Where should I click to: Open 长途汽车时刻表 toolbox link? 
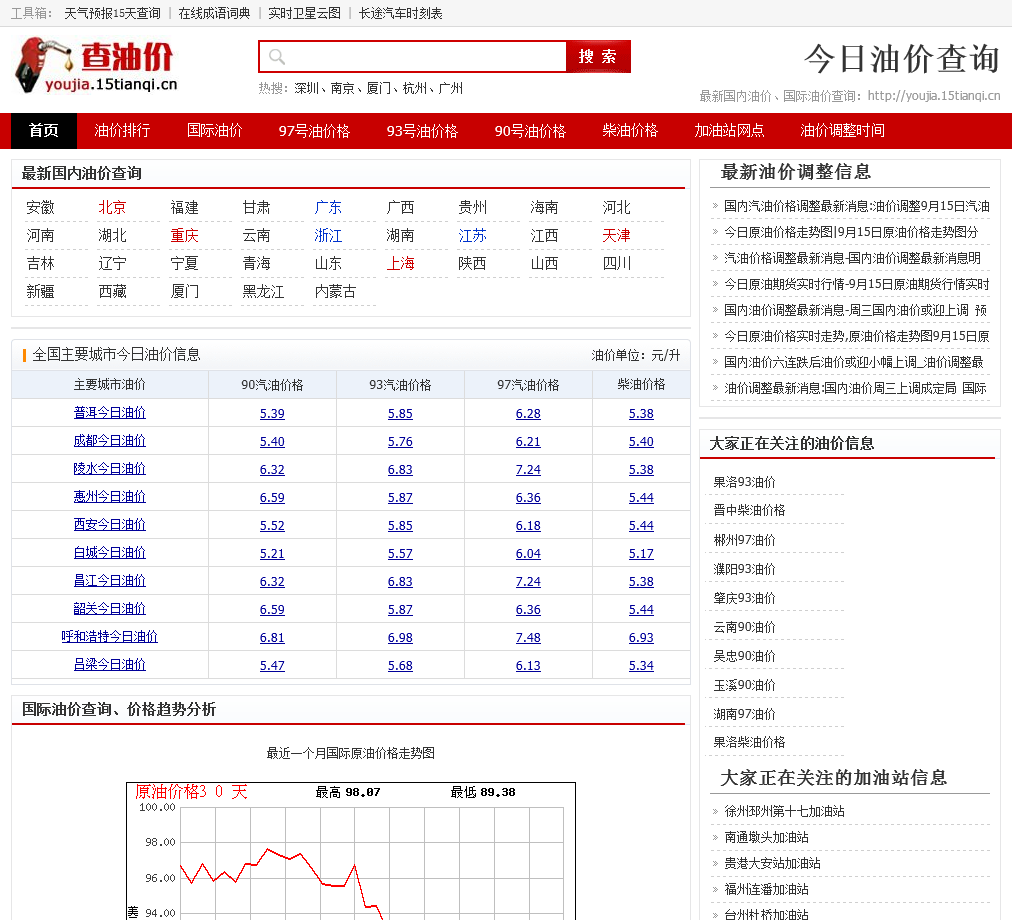pos(401,14)
